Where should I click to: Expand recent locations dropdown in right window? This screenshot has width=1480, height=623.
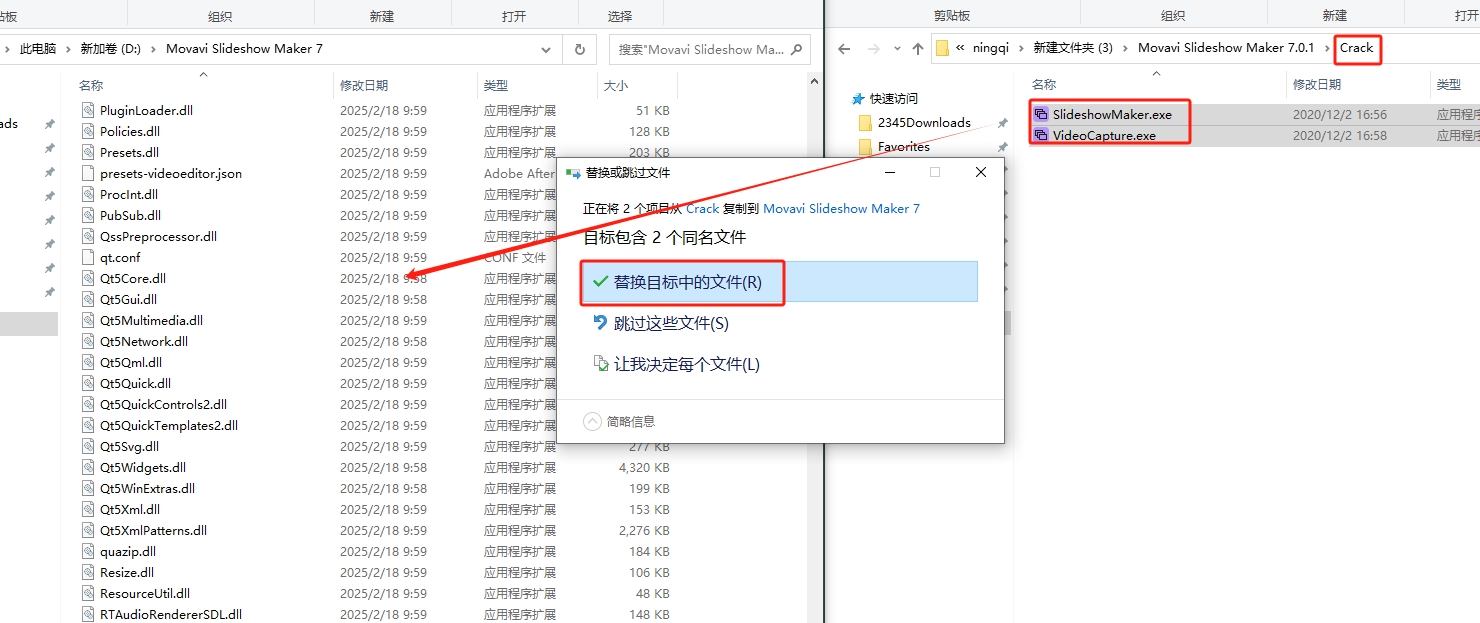[x=895, y=49]
